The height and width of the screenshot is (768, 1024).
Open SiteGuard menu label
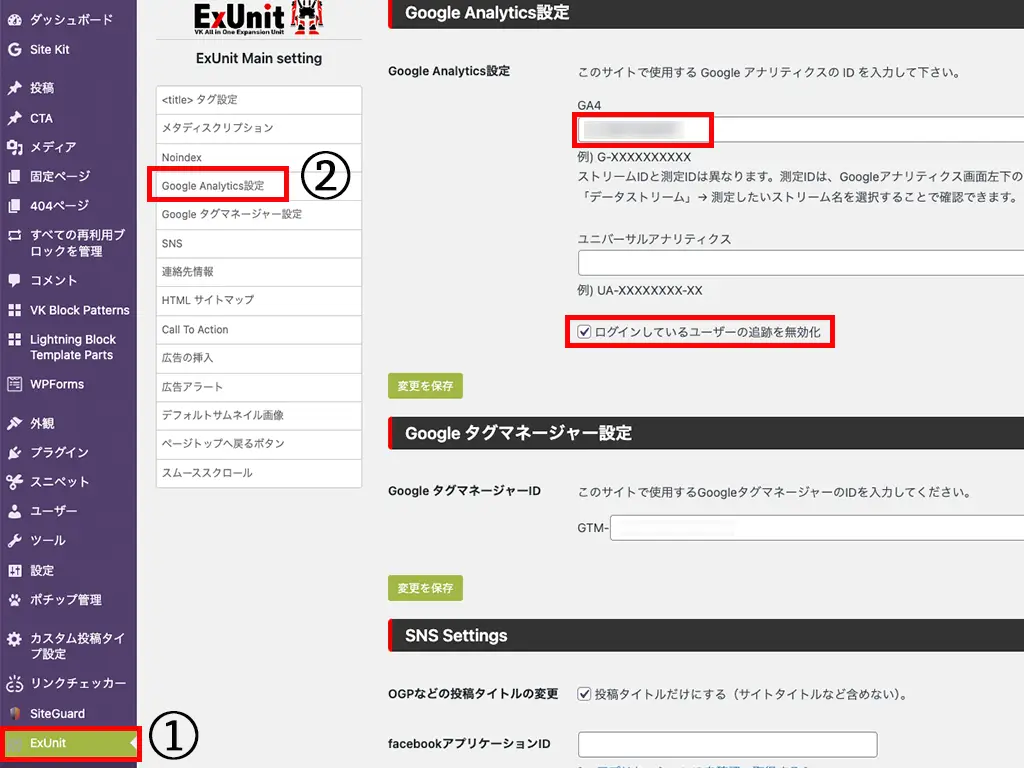pos(57,713)
